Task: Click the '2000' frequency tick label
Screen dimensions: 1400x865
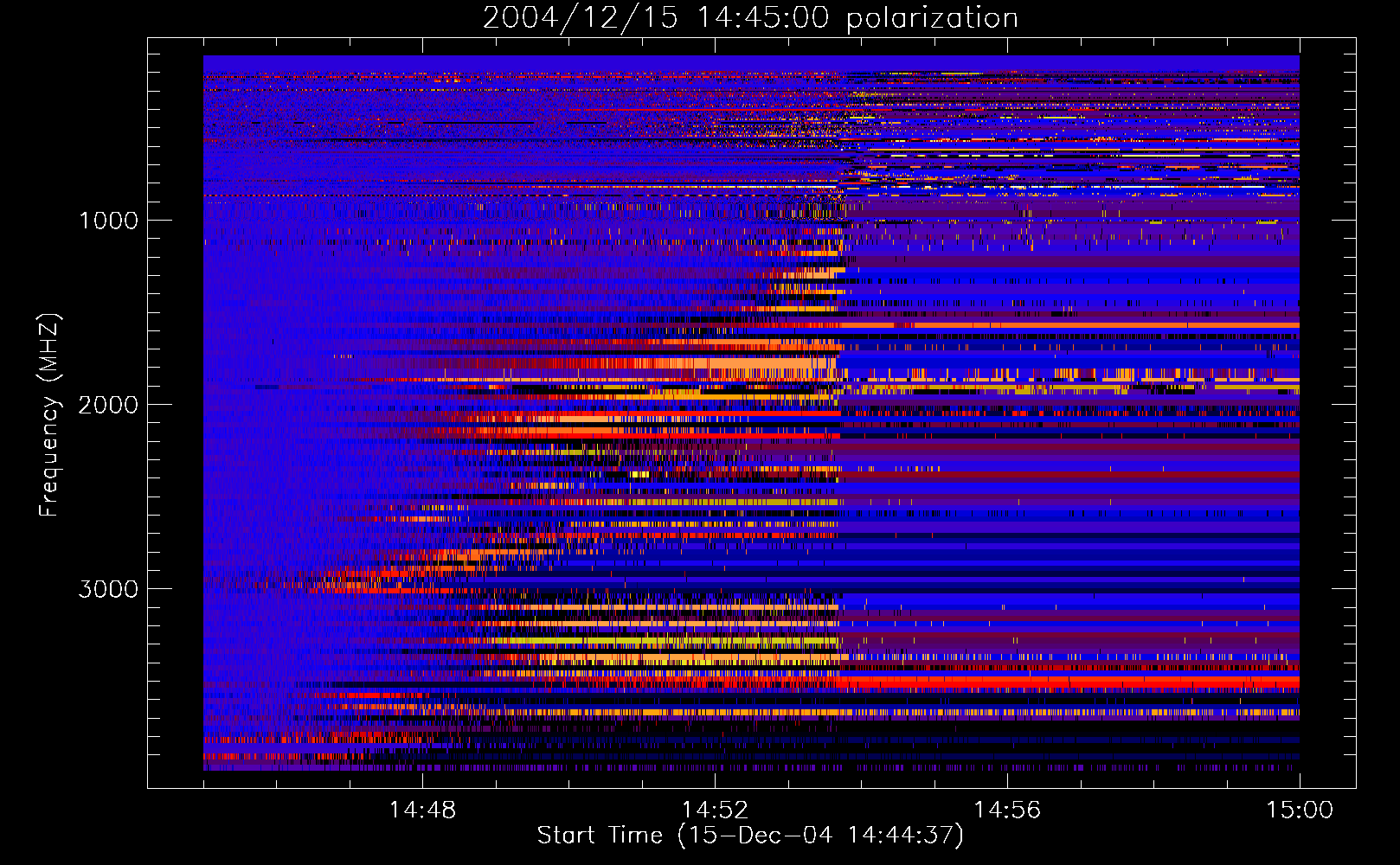Action: (x=108, y=405)
